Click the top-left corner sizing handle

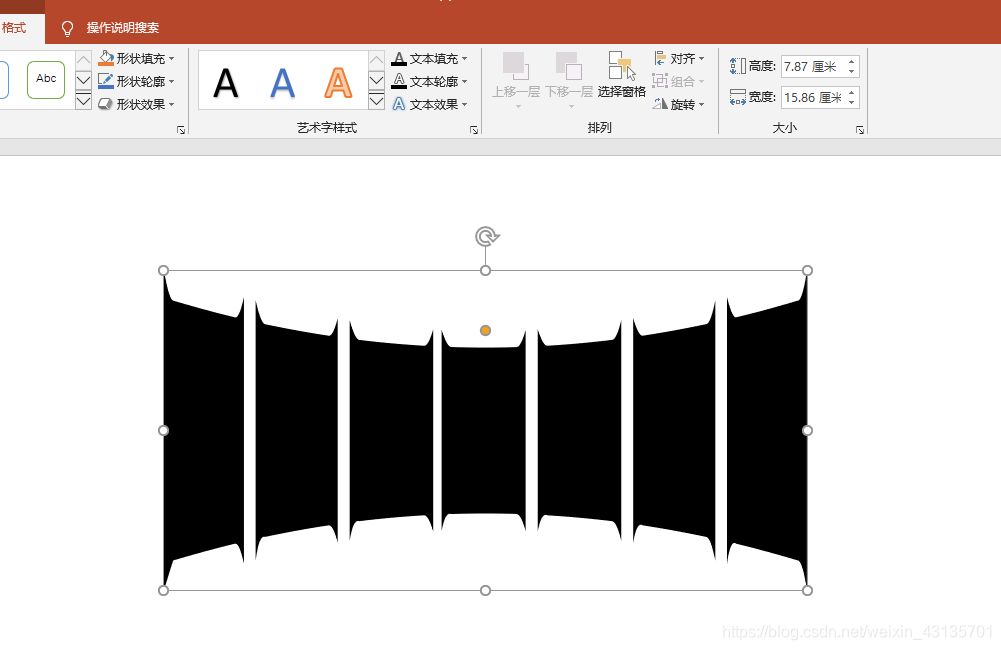click(163, 271)
